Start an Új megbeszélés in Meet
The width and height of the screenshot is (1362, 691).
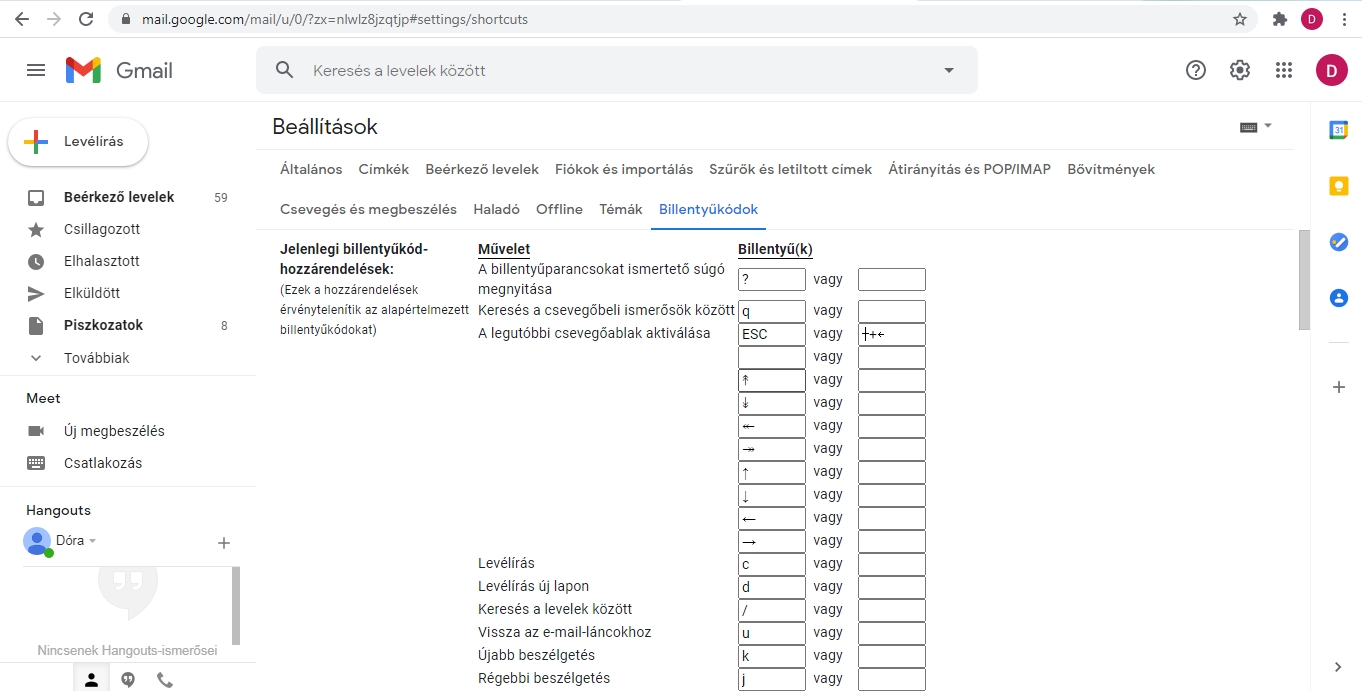pyautogui.click(x=114, y=431)
